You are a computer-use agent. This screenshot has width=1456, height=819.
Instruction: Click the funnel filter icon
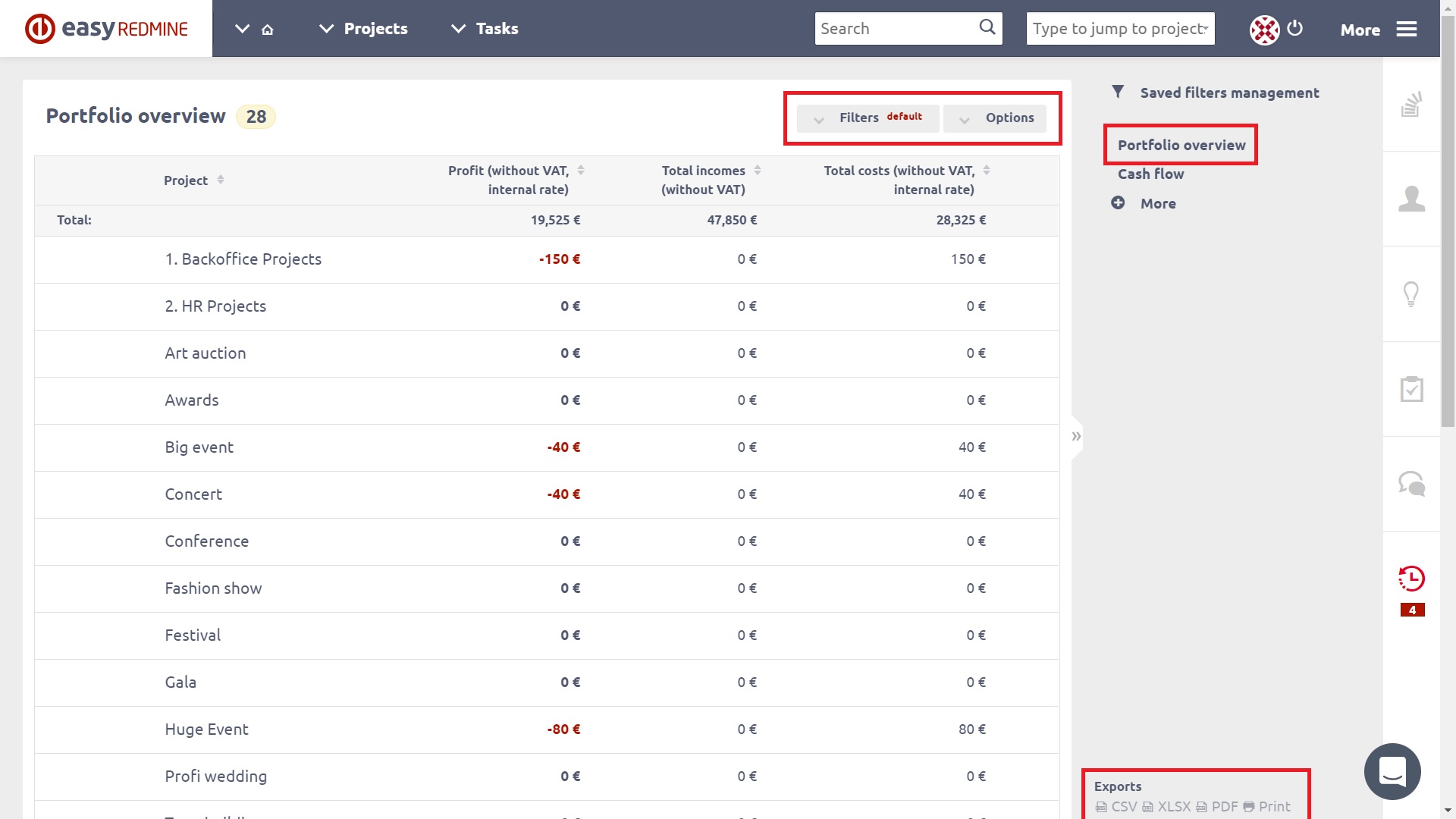[1118, 92]
